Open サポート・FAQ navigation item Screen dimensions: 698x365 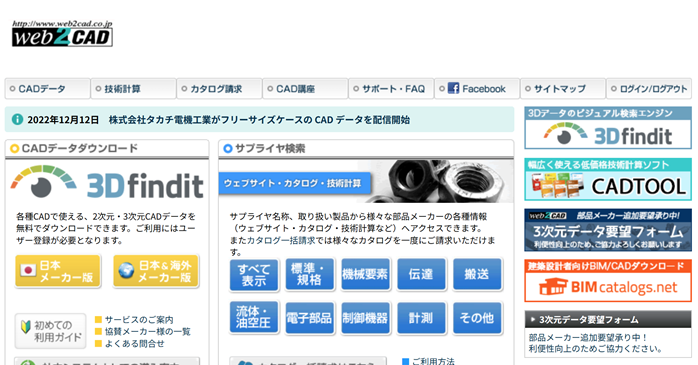pyautogui.click(x=391, y=89)
